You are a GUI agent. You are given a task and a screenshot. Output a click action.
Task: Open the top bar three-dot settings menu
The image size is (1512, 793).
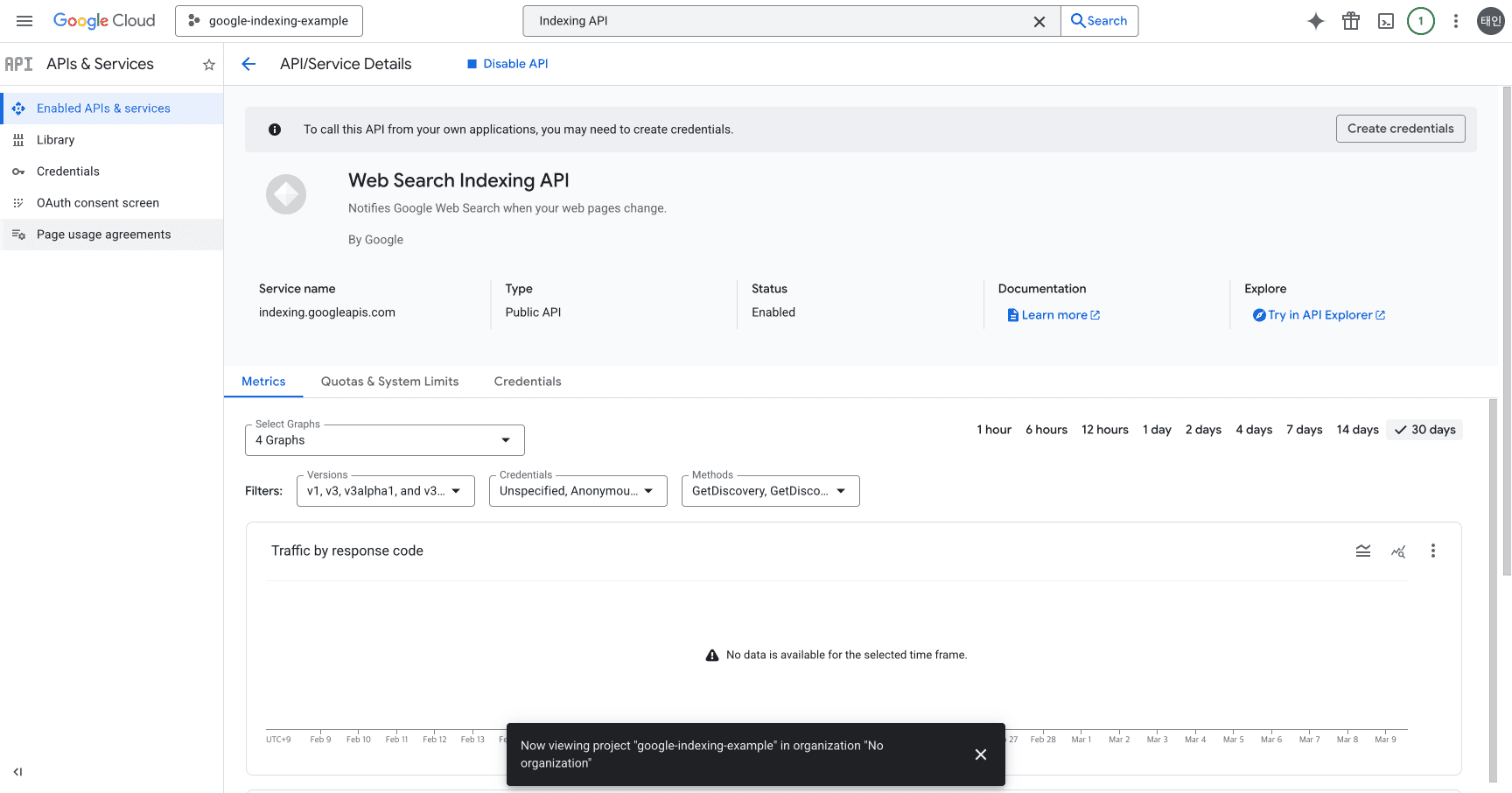click(1456, 21)
